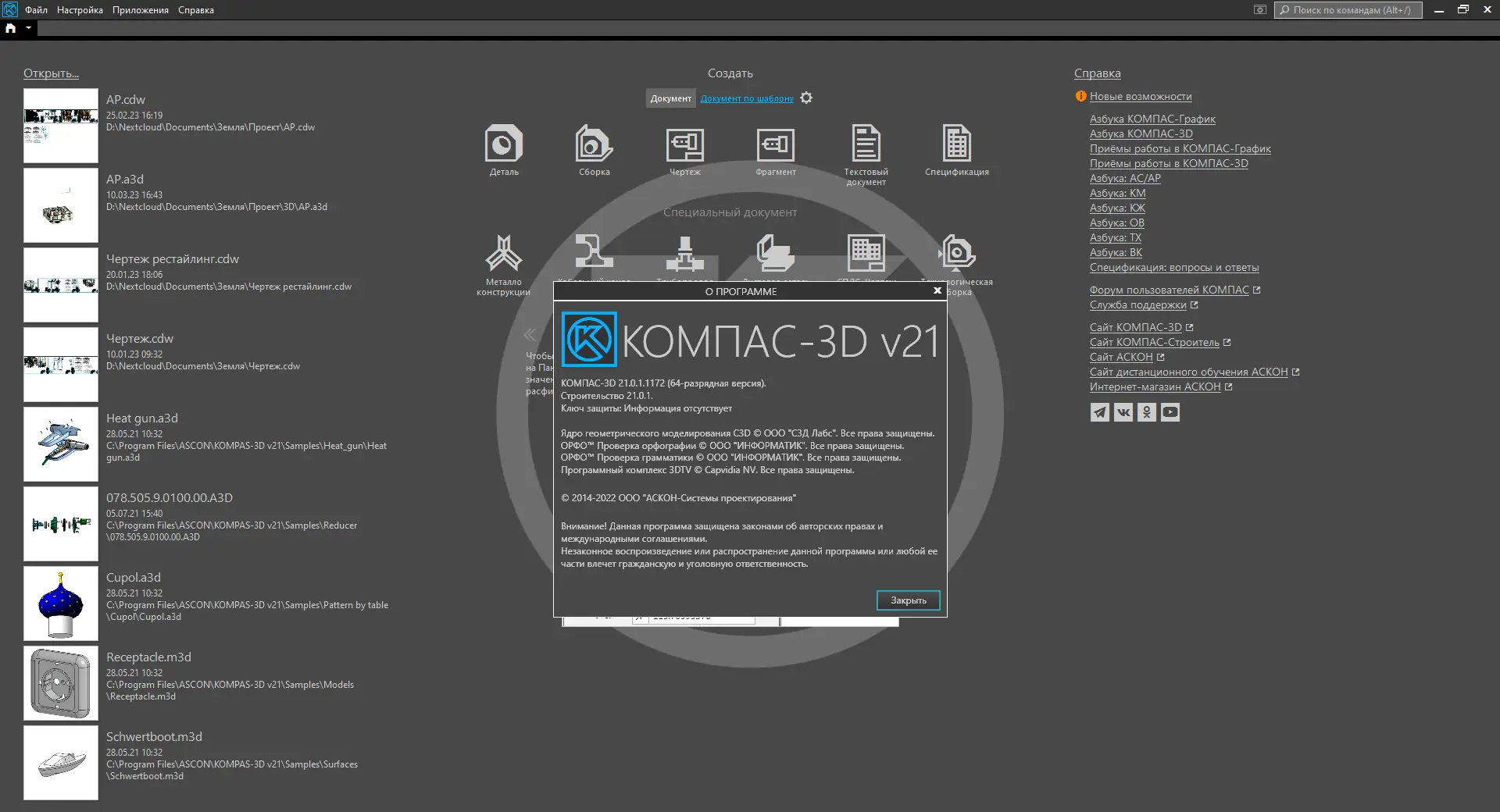1500x812 pixels.
Task: Click the collapse double-arrow left of dialog
Action: pyautogui.click(x=530, y=335)
